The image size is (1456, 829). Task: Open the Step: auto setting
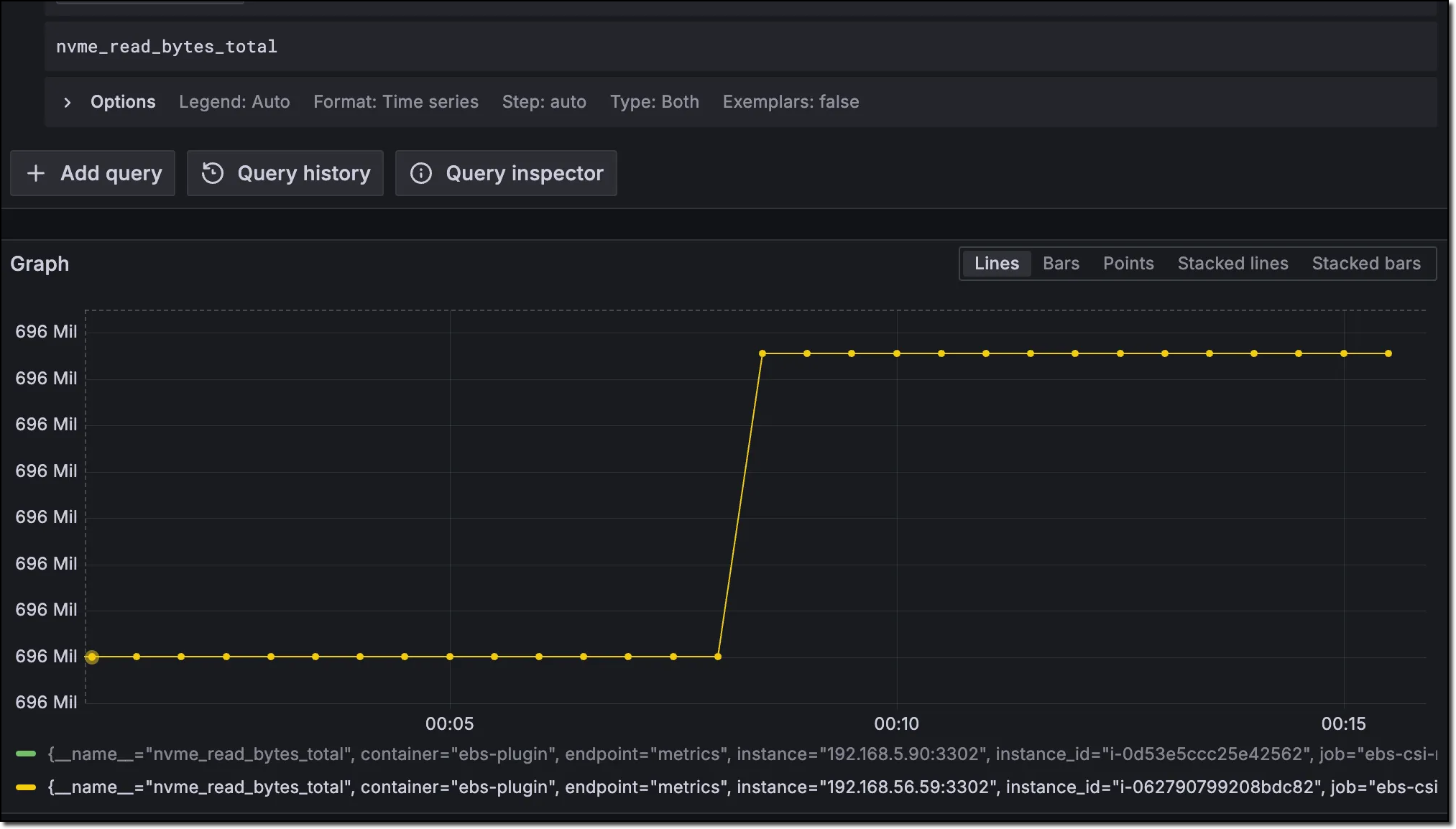544,102
